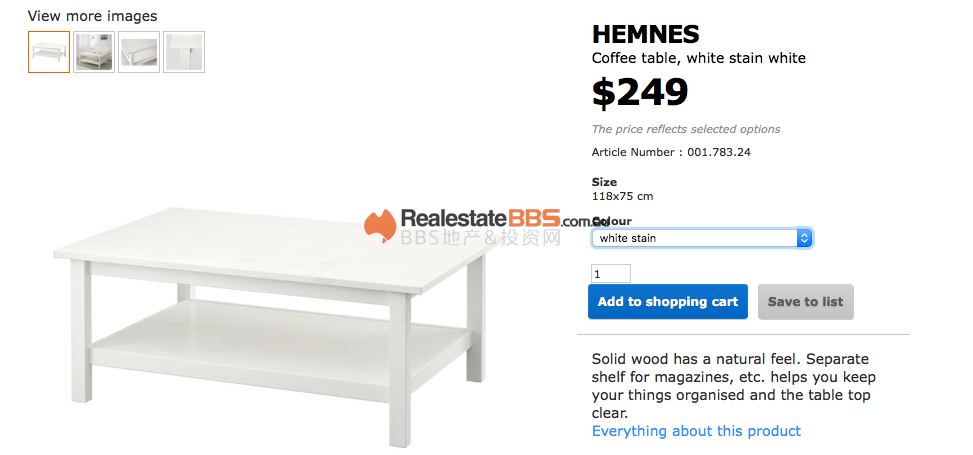Click the View more images label

pyautogui.click(x=92, y=16)
